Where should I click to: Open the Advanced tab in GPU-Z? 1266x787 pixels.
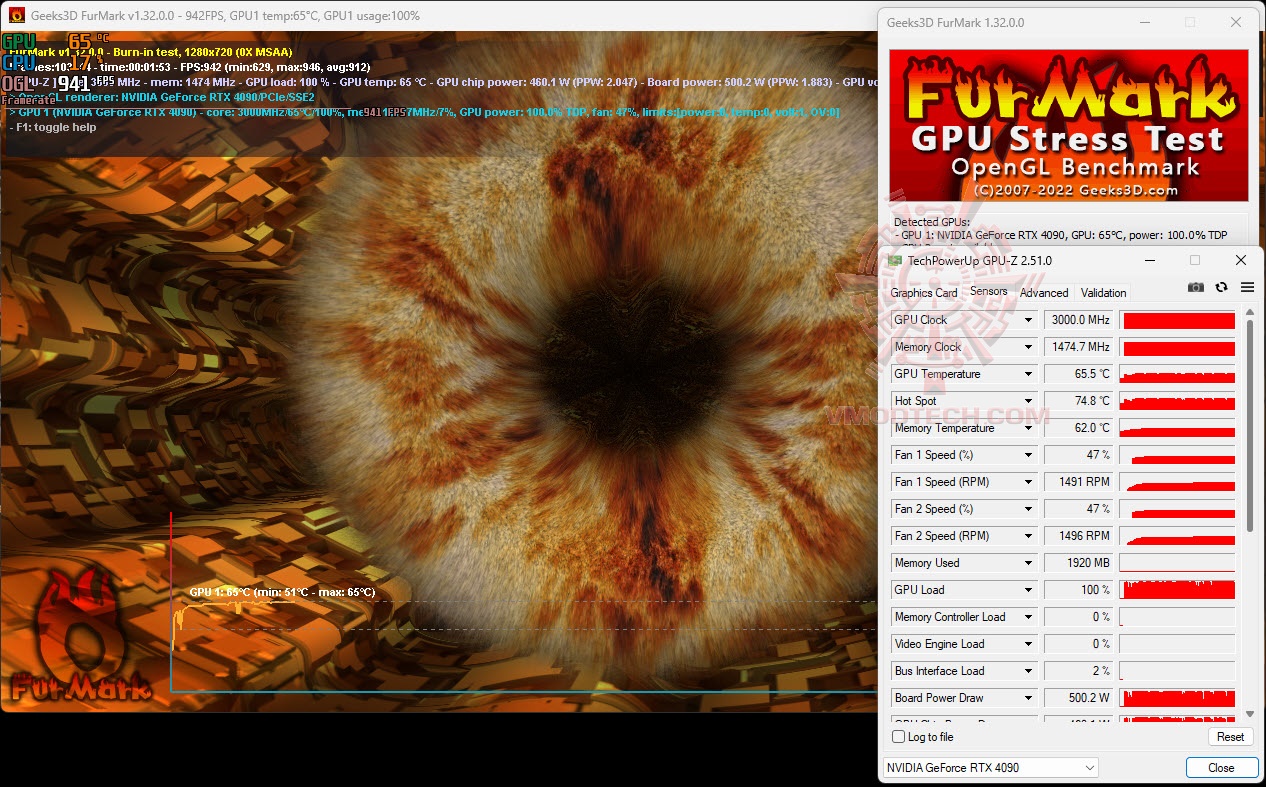[1044, 293]
